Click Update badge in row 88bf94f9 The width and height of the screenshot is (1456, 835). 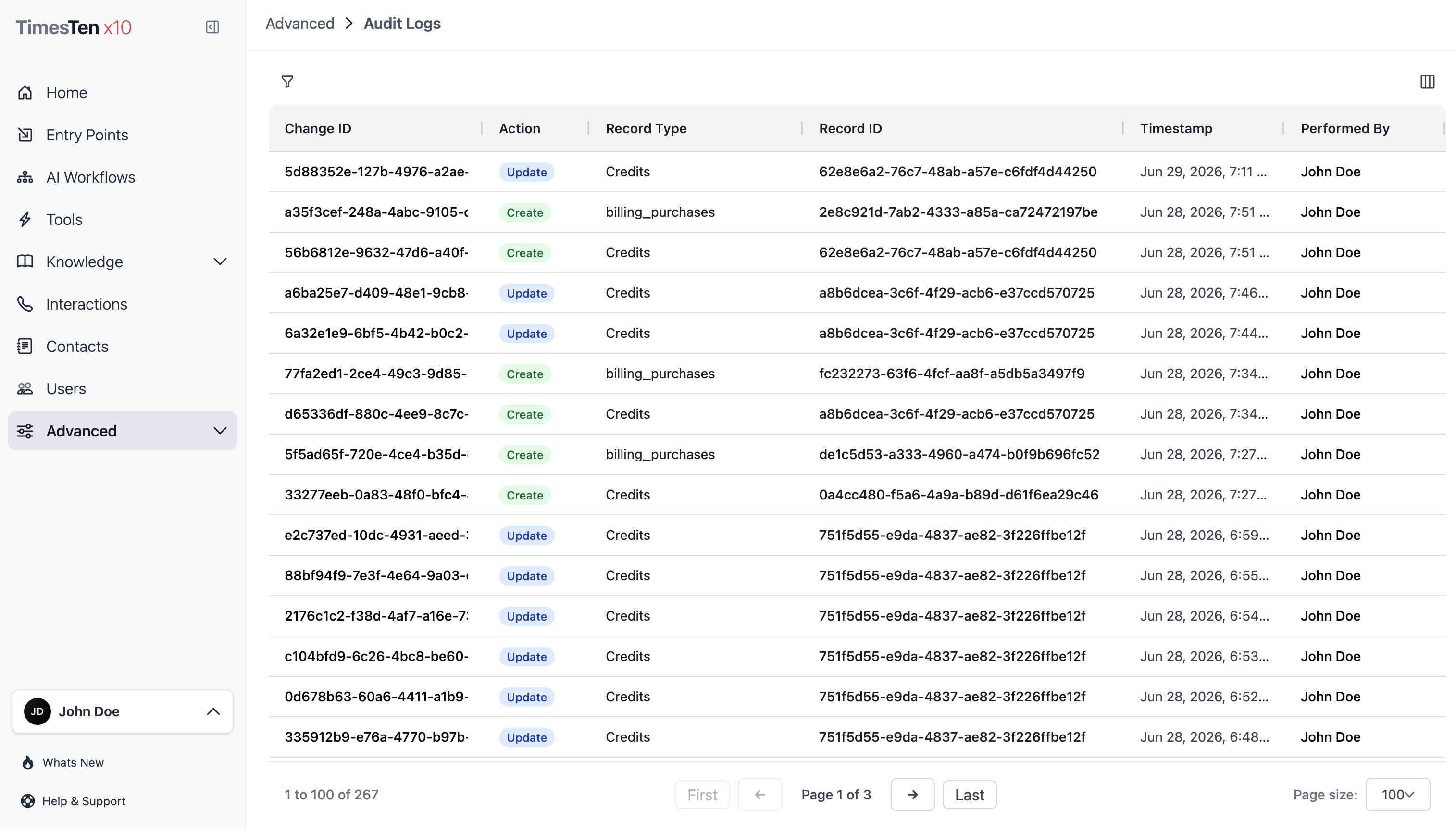click(x=526, y=576)
